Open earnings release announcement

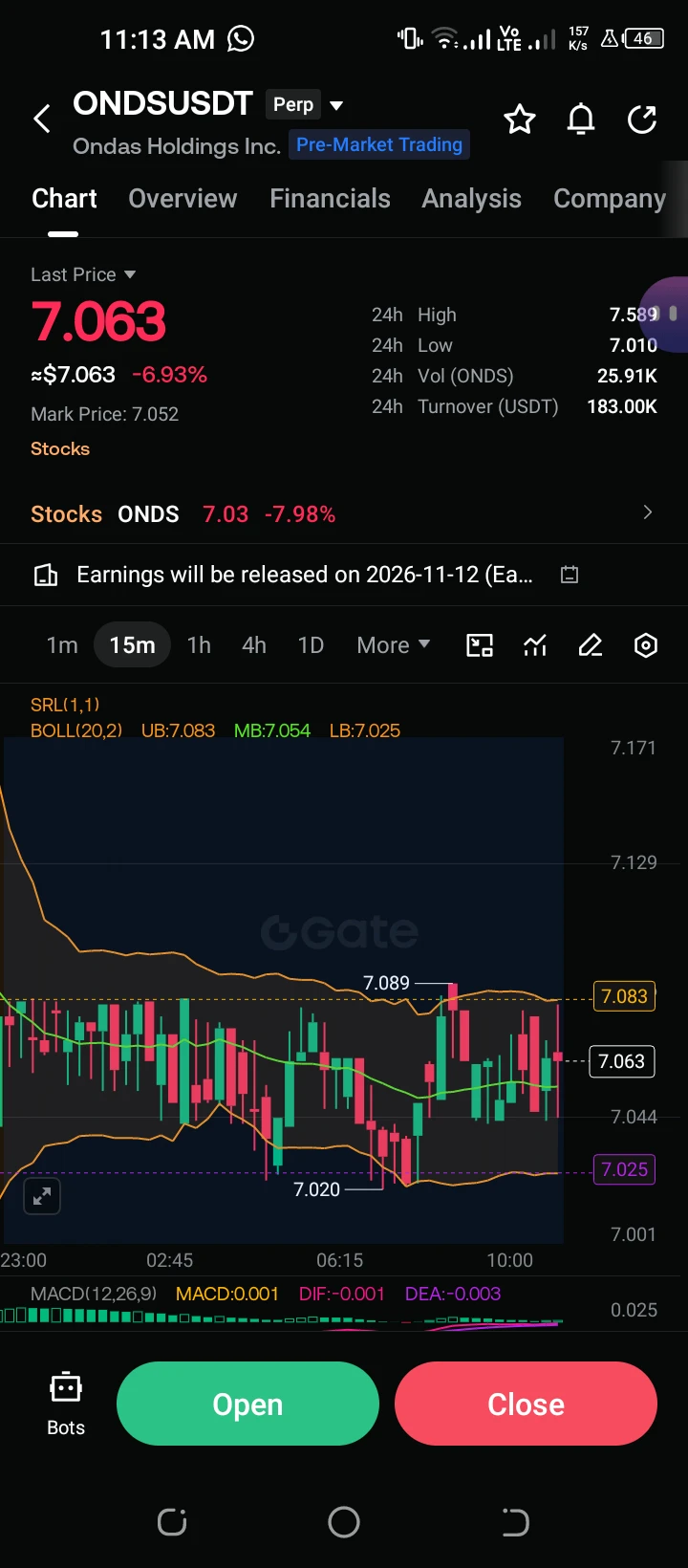tap(306, 575)
